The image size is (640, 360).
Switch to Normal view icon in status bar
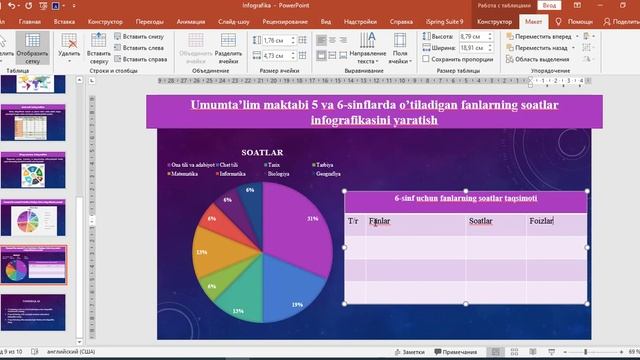coord(496,352)
